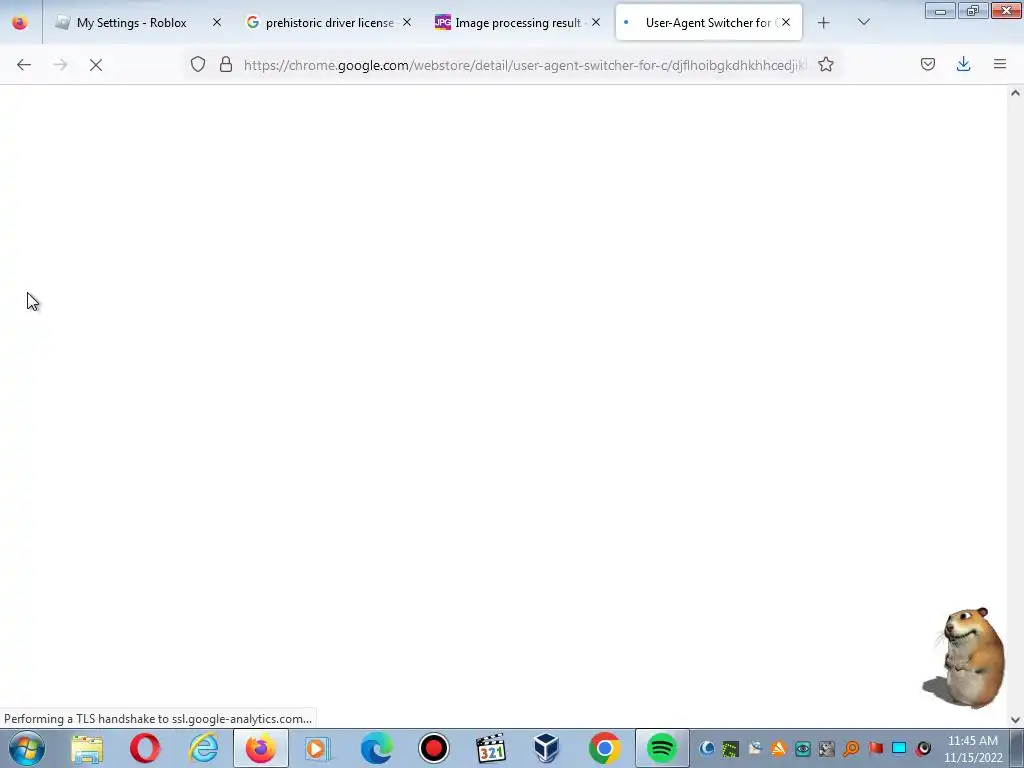Launch Media Player Classic from the taskbar
The width and height of the screenshot is (1024, 768).
(x=491, y=748)
